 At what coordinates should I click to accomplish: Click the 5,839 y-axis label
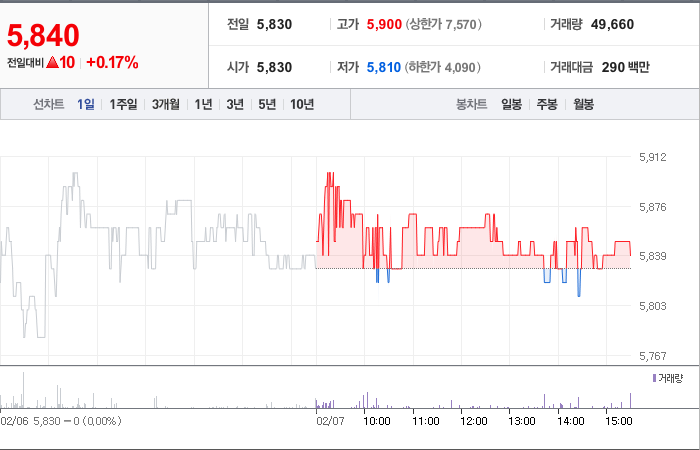[653, 256]
